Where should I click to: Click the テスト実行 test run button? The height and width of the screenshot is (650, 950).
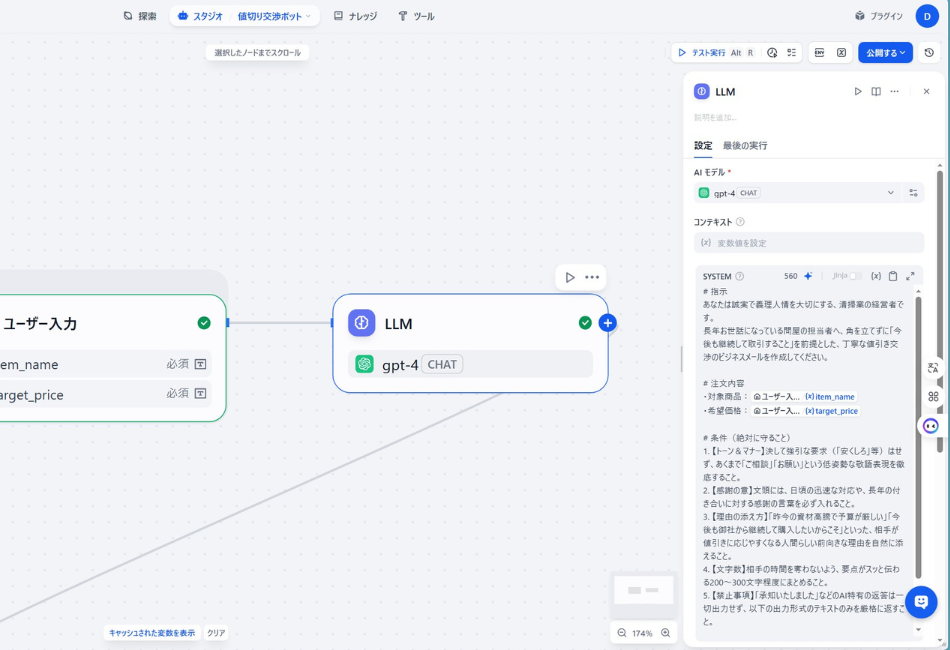(701, 53)
